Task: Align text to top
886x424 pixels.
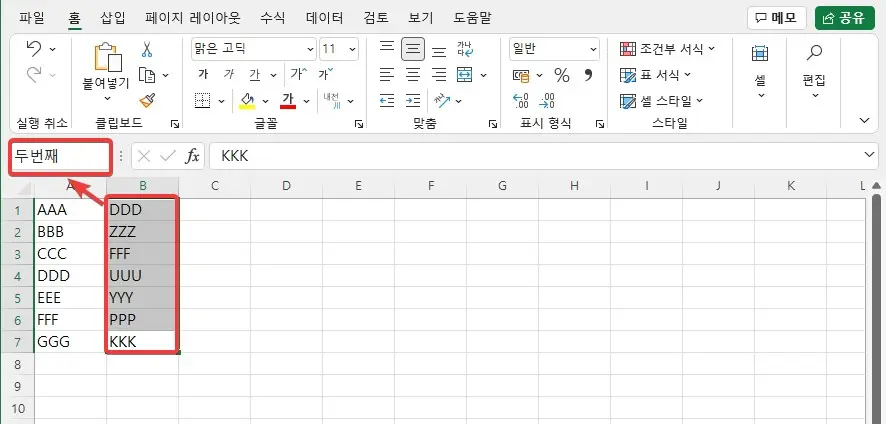Action: pos(387,49)
